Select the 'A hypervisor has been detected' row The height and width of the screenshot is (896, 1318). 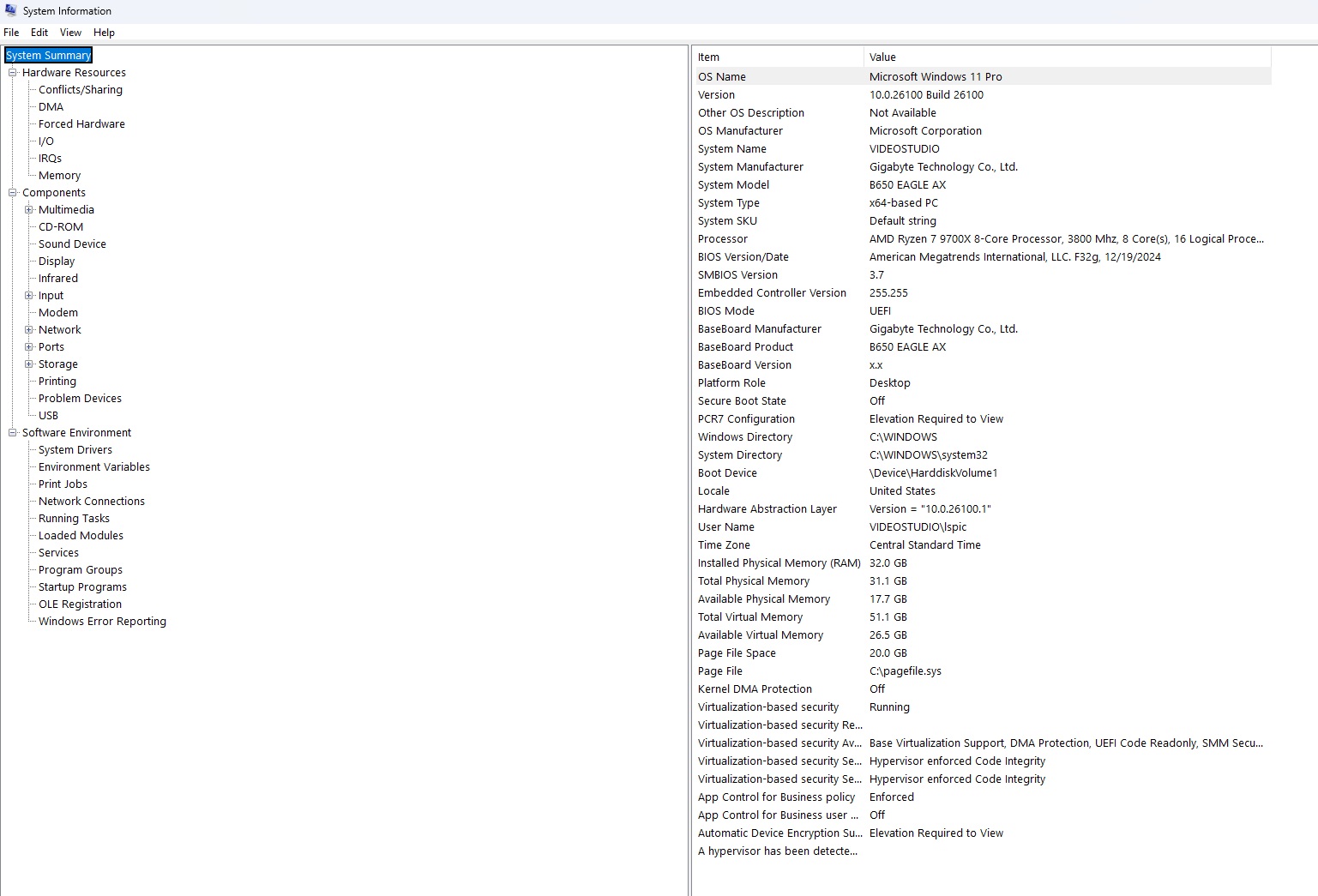982,851
